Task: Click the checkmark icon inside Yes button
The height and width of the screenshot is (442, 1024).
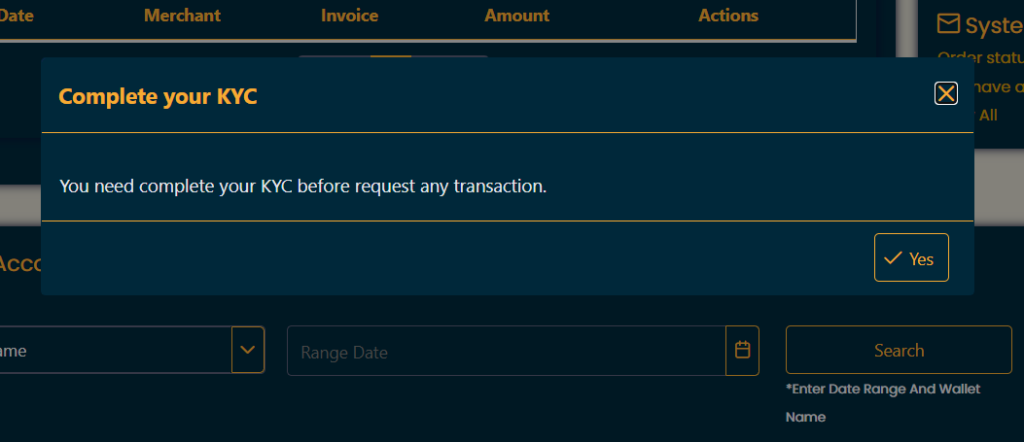Action: [892, 258]
